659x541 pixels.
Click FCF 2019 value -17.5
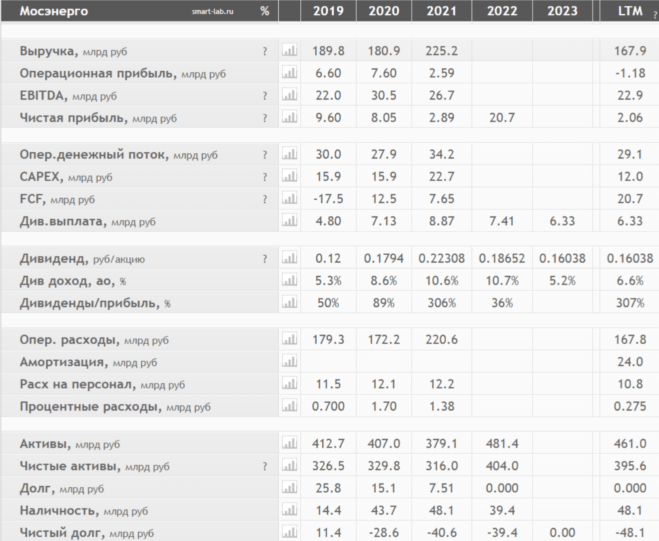[328, 199]
